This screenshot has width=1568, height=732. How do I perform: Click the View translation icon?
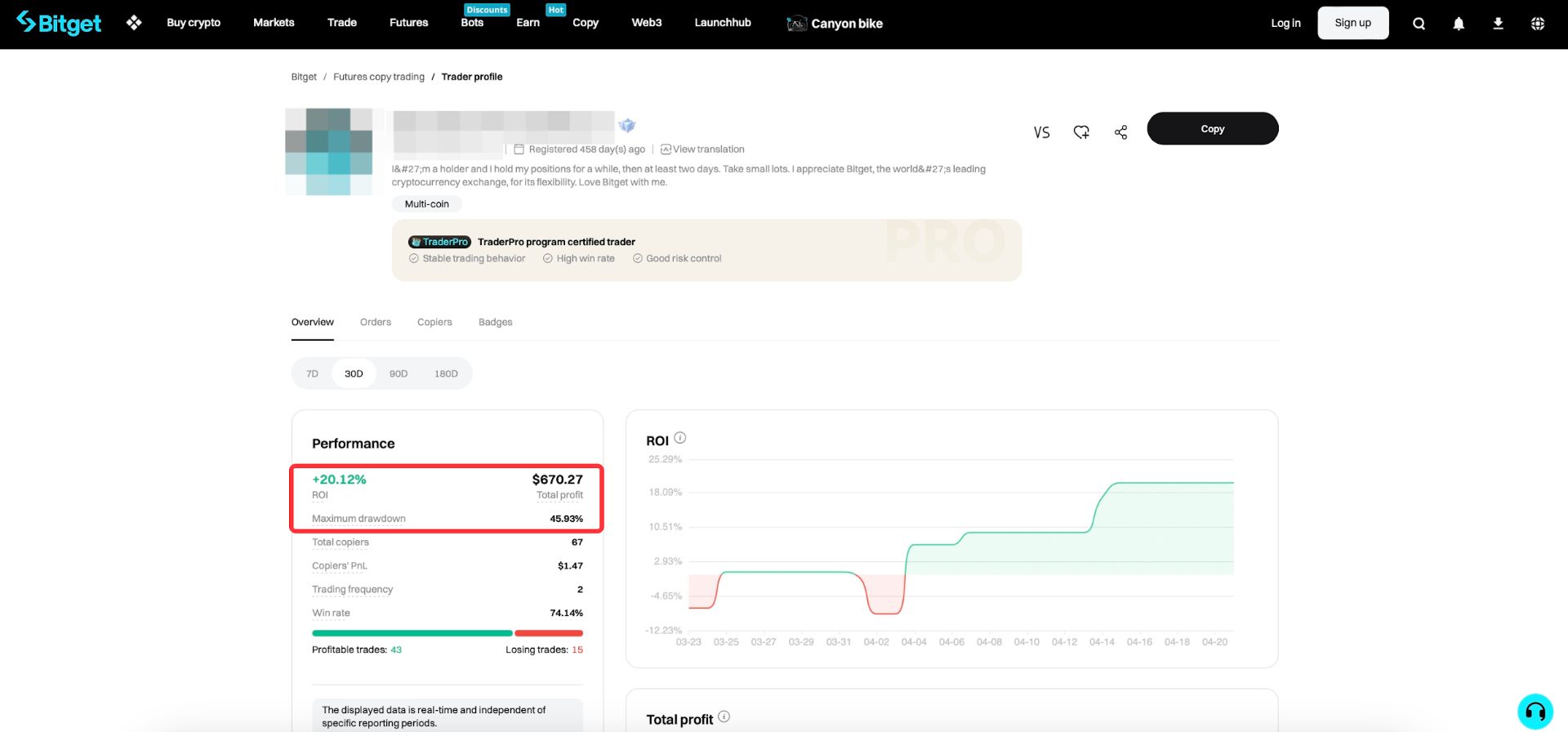click(x=666, y=150)
